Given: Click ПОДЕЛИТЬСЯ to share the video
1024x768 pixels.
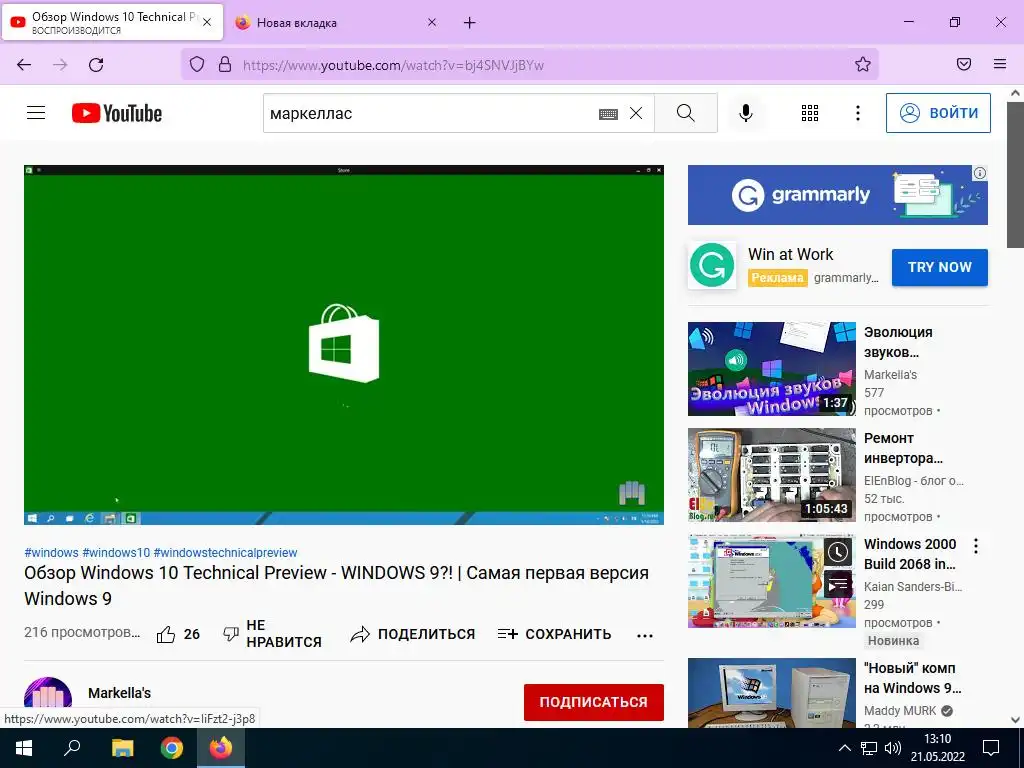Looking at the screenshot, I should pyautogui.click(x=412, y=634).
